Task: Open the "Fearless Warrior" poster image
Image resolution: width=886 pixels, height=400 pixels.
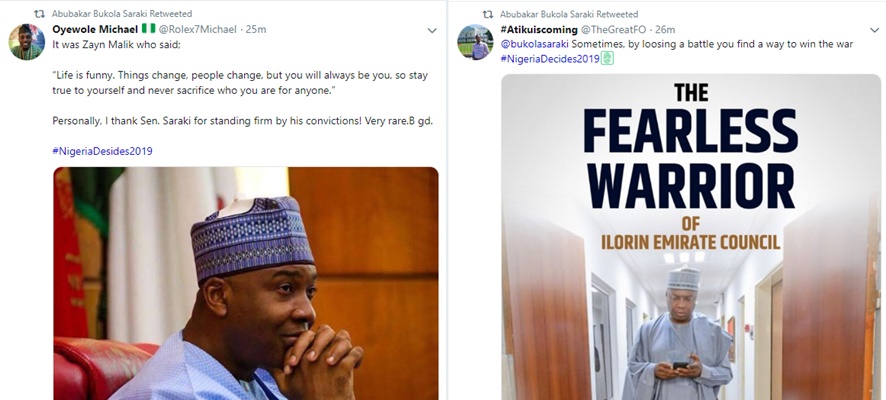Action: point(690,240)
